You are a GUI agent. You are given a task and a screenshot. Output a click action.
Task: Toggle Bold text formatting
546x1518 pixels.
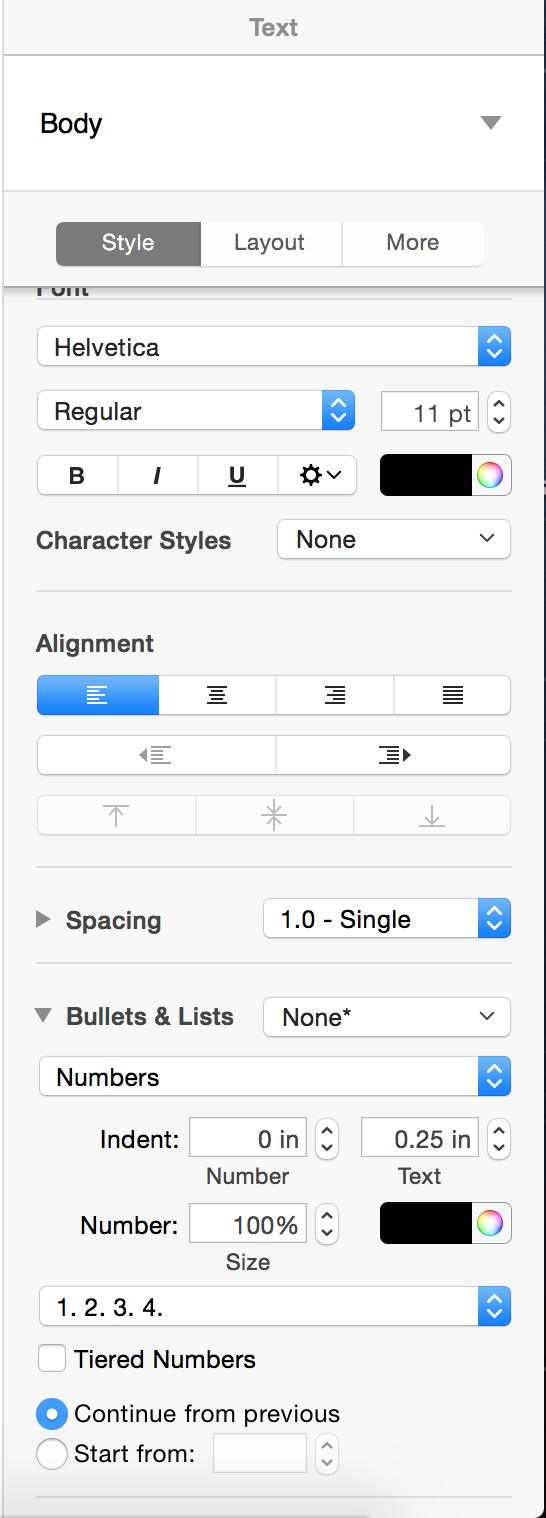click(x=77, y=476)
